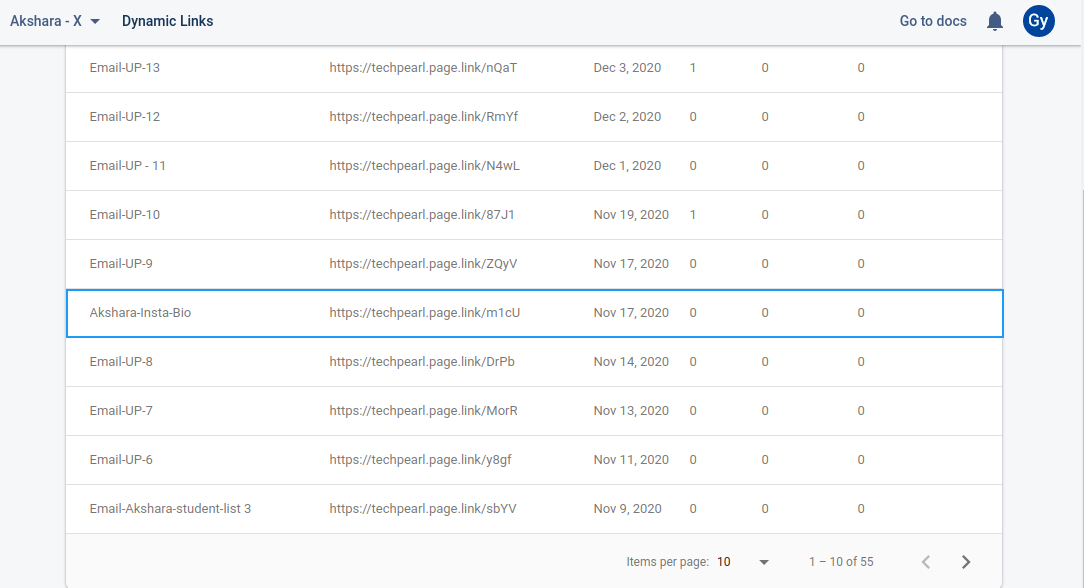Viewport: 1084px width, 588px height.
Task: Select the Email-UP-13 link name
Action: [x=124, y=68]
